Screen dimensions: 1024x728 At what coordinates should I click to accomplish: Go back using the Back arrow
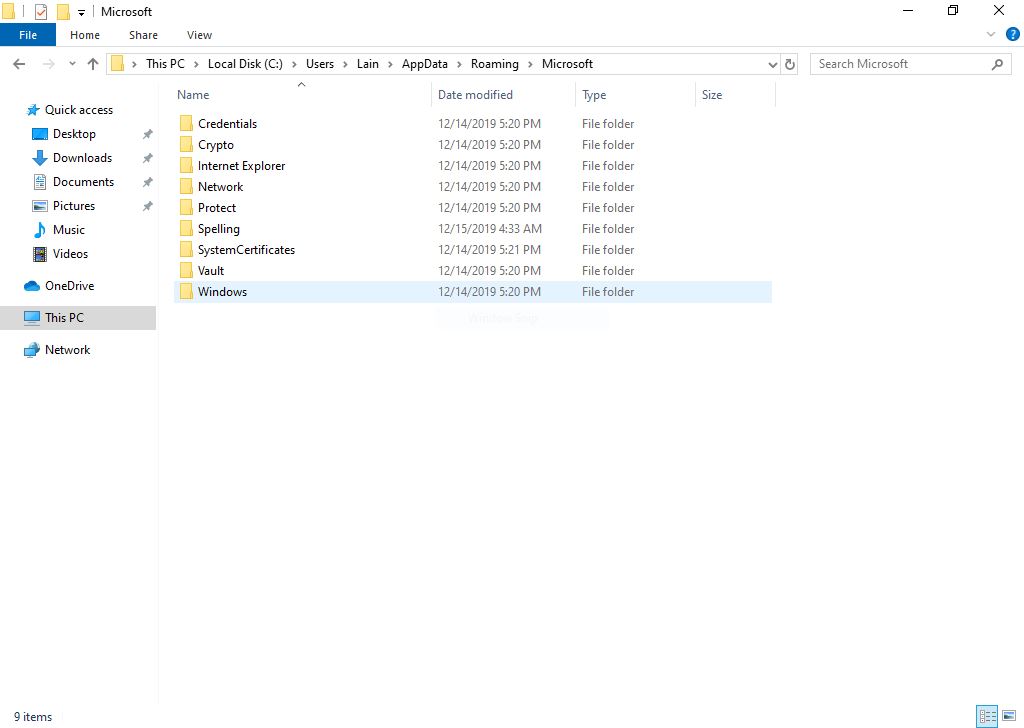point(19,64)
